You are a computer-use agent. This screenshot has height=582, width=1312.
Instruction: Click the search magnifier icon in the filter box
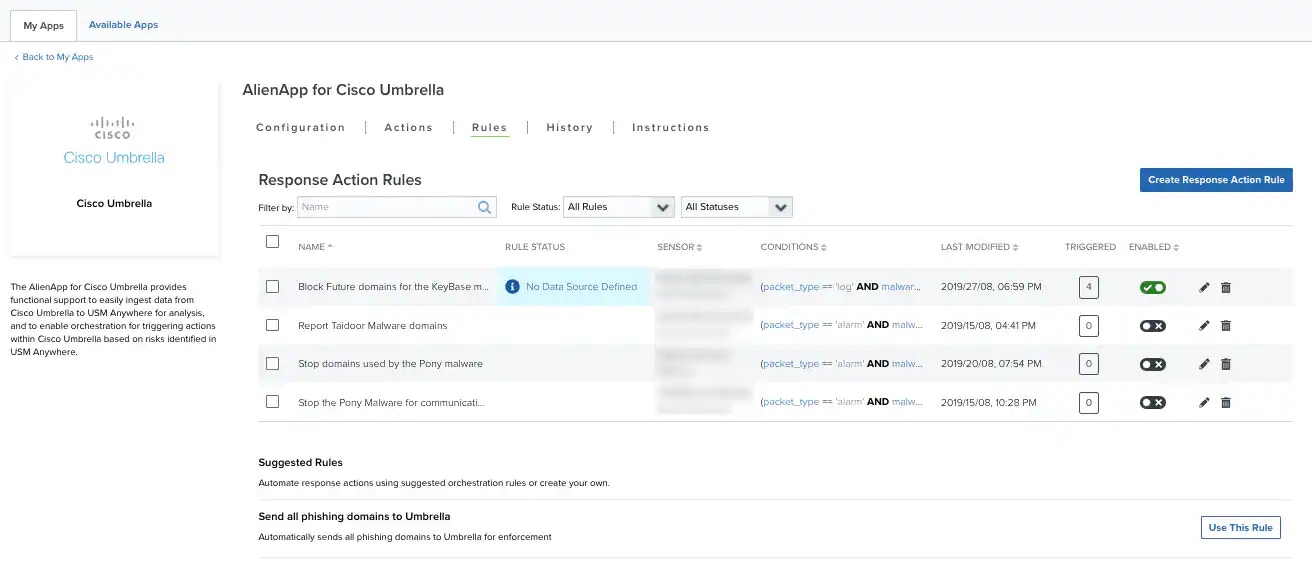point(485,207)
